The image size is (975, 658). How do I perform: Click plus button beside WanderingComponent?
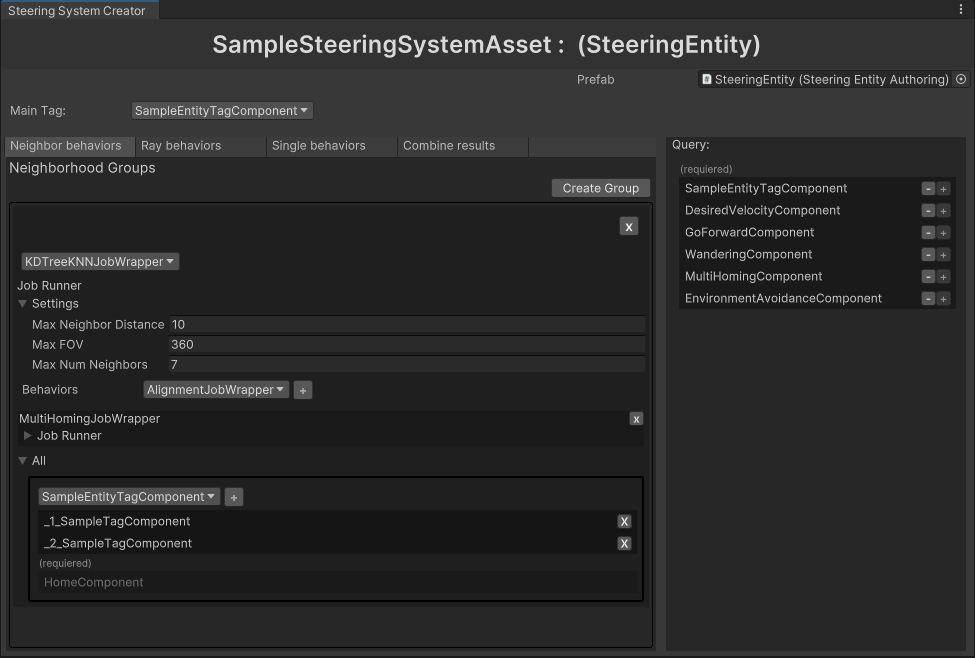coord(943,255)
